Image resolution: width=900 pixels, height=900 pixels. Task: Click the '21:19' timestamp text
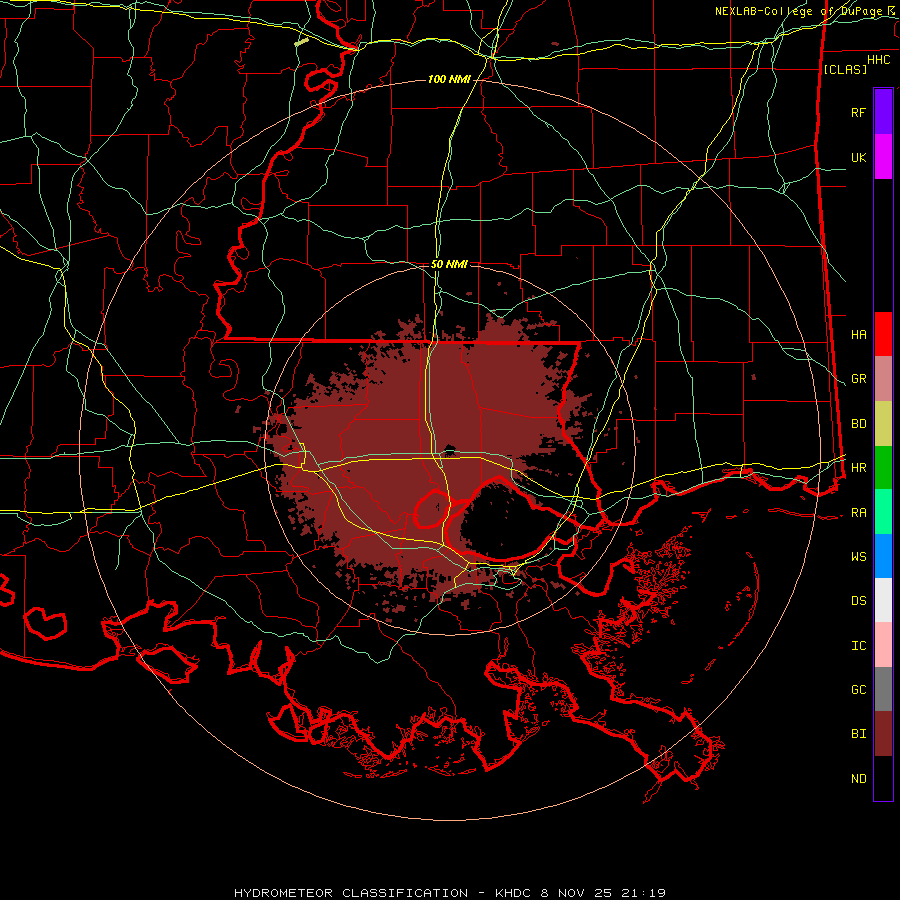tap(643, 893)
